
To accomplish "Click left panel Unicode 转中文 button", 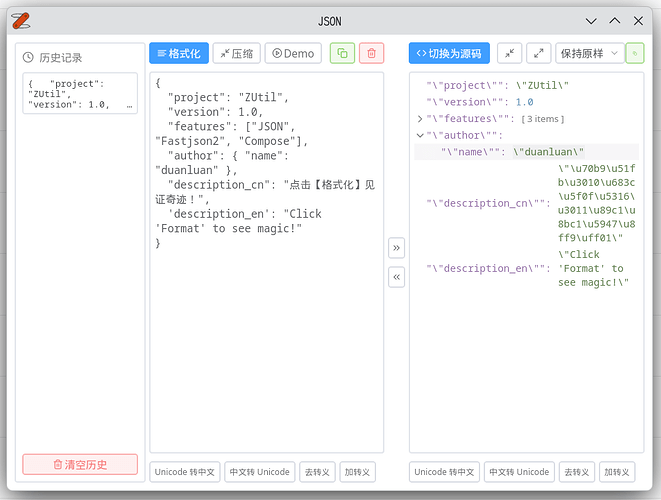I will (185, 472).
